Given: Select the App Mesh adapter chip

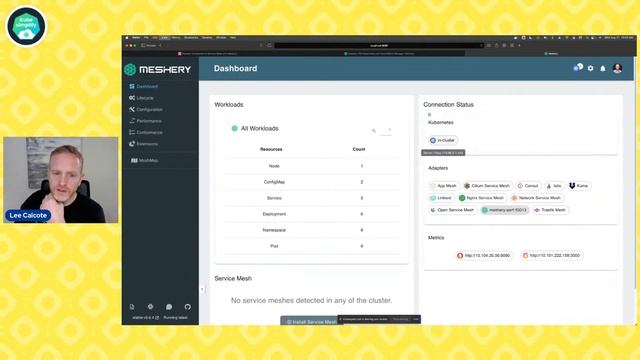Looking at the screenshot, I should [x=444, y=186].
